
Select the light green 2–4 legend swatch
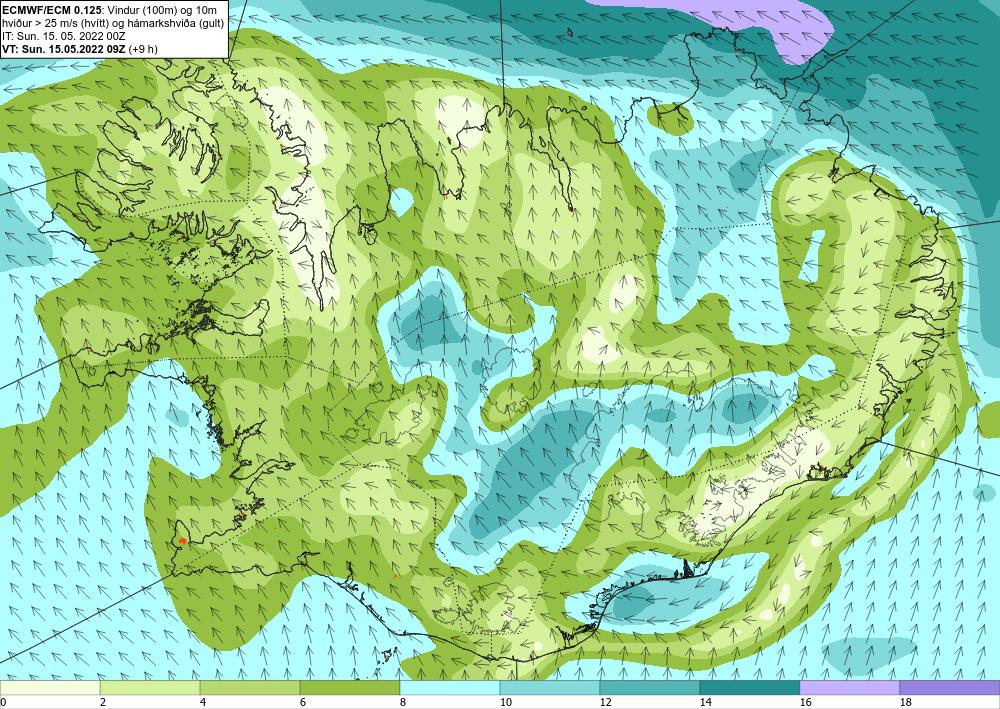(x=150, y=688)
